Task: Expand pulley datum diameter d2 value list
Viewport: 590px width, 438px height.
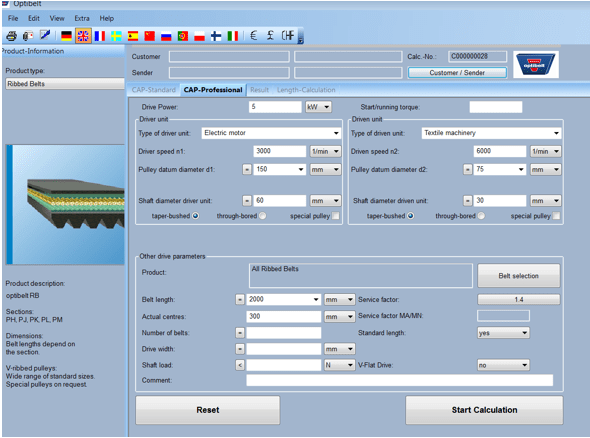Action: click(521, 169)
